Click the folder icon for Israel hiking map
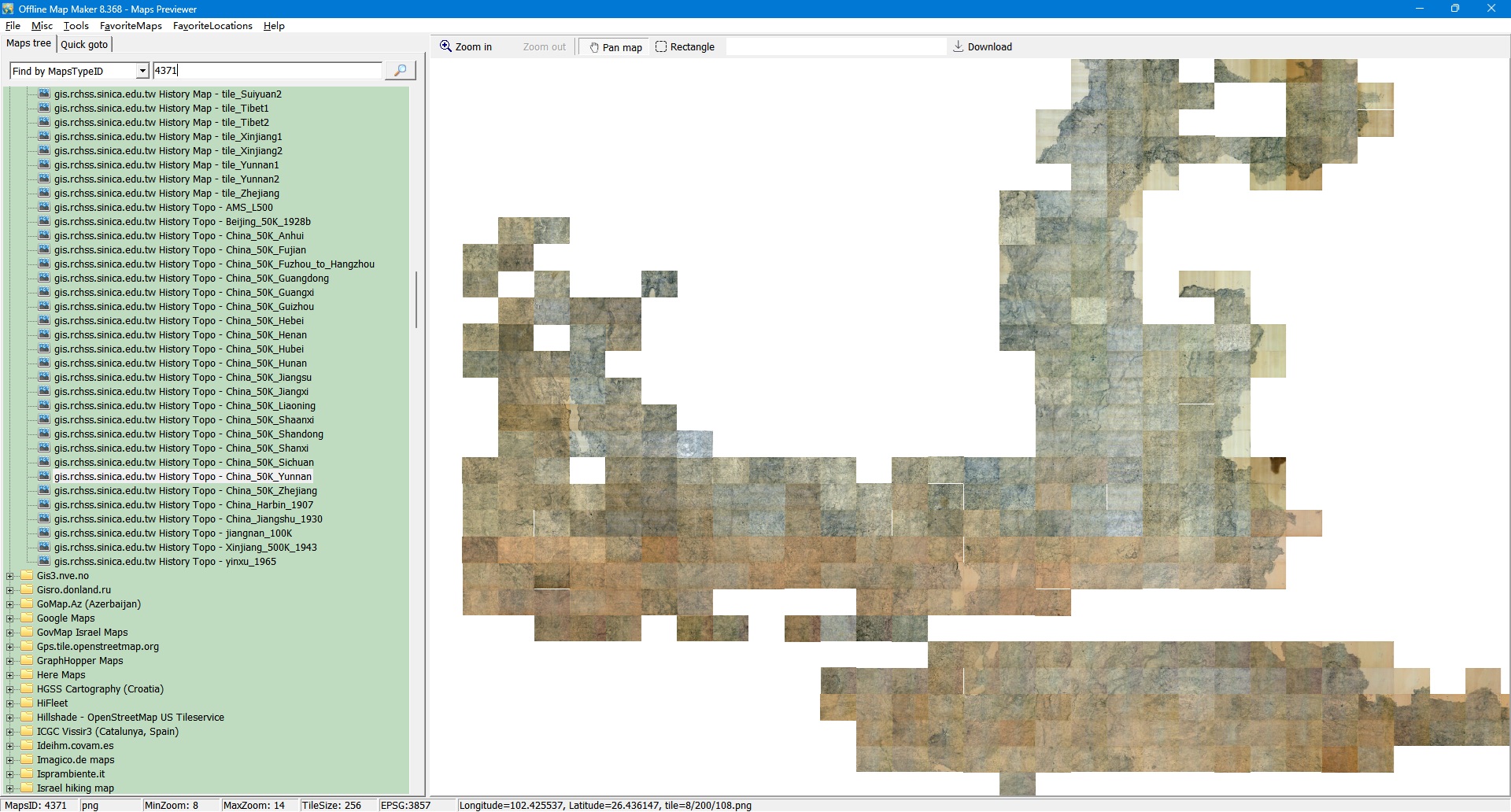1511x812 pixels. (x=27, y=788)
